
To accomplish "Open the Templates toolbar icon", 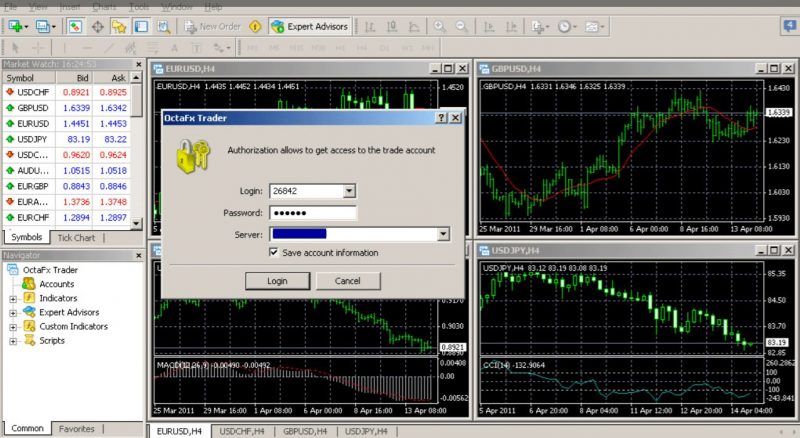I will [x=594, y=27].
